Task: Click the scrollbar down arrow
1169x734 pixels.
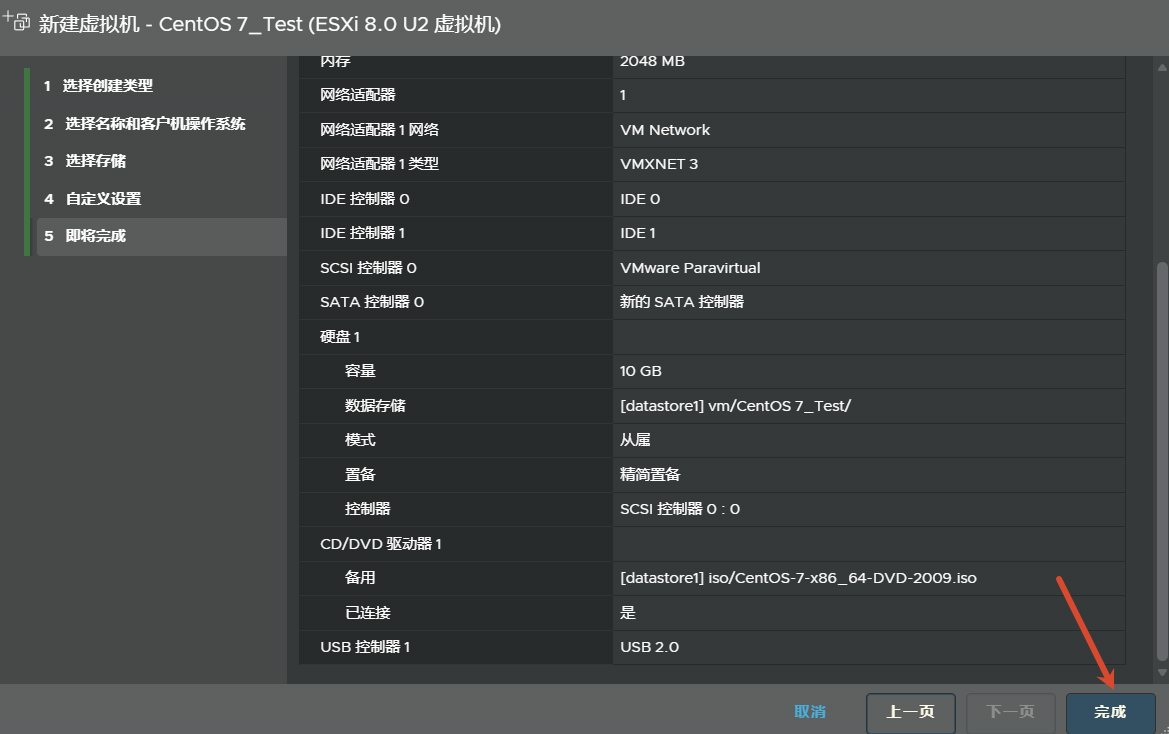Action: (1162, 672)
